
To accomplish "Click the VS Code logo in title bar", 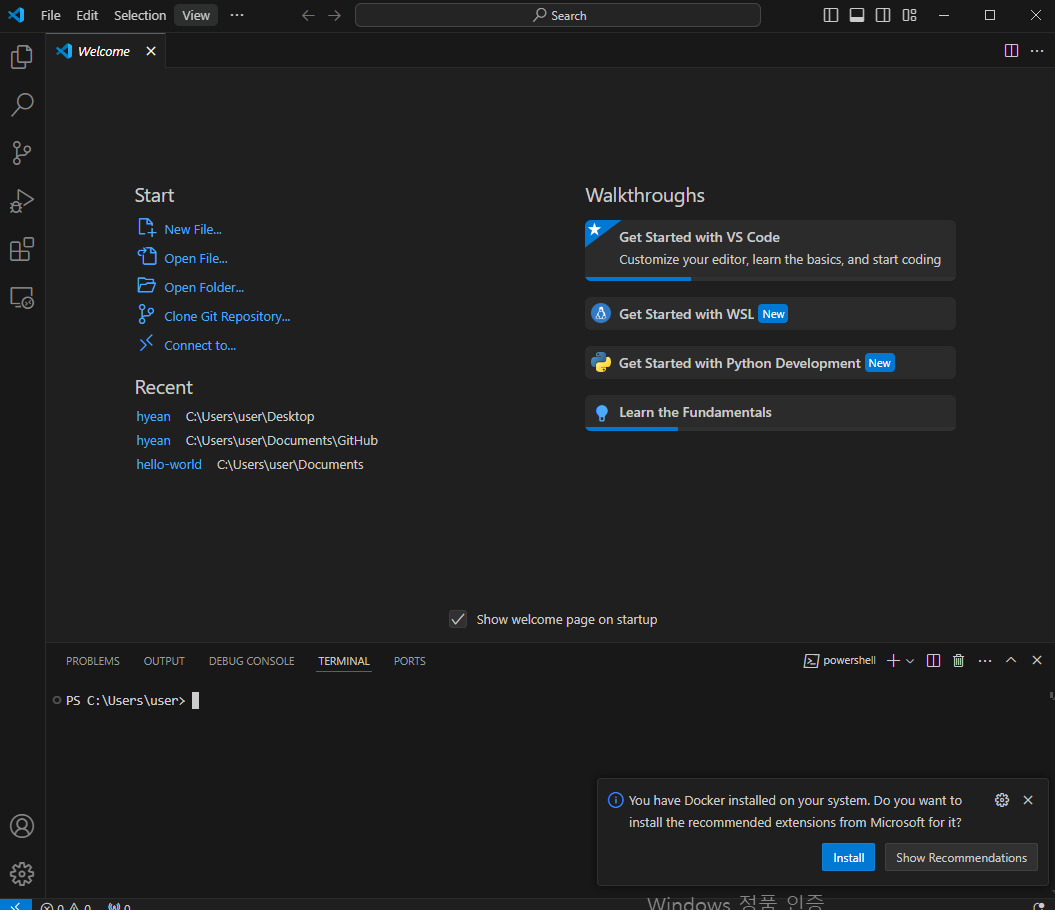I will 16,15.
